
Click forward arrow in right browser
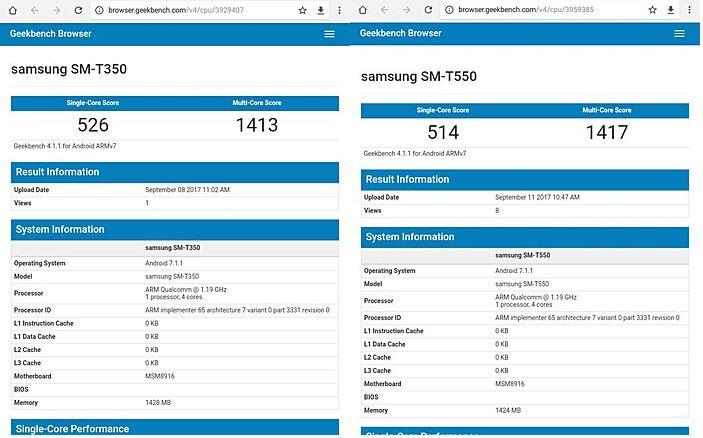(406, 10)
